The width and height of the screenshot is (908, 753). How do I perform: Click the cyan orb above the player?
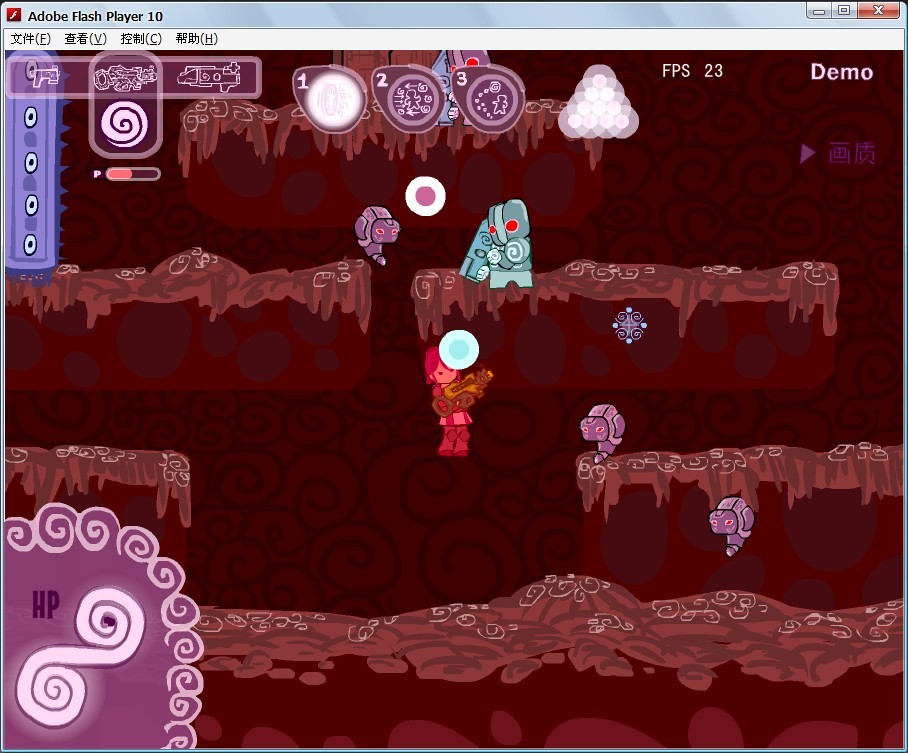pos(459,350)
